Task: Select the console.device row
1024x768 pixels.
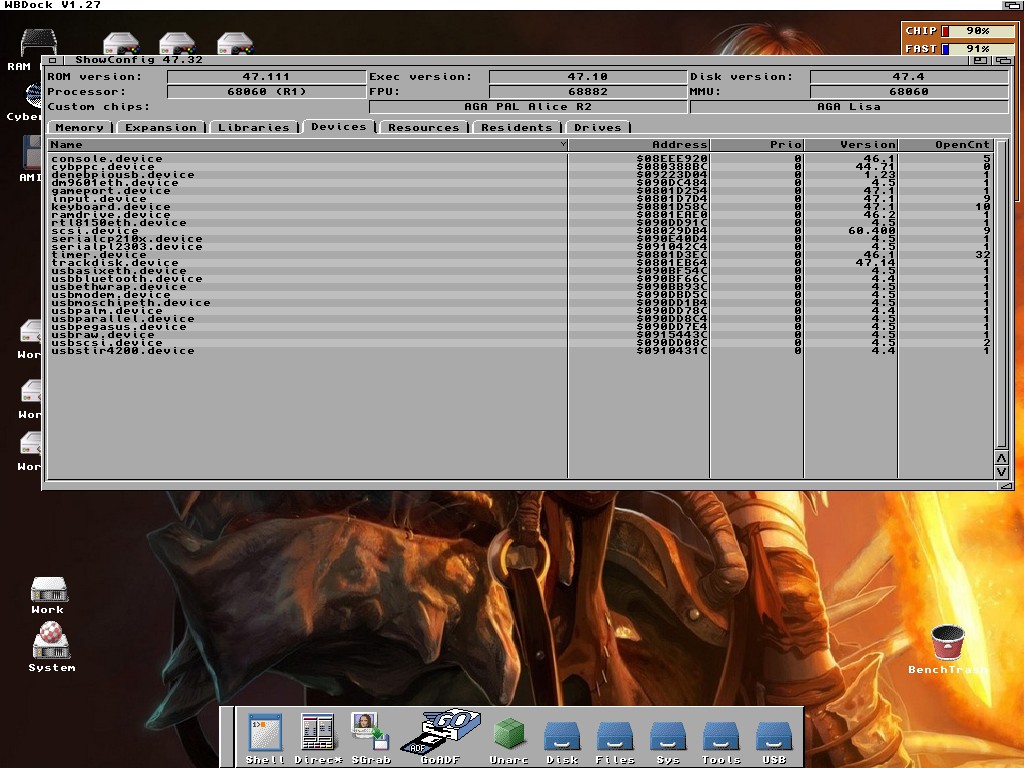Action: click(520, 159)
